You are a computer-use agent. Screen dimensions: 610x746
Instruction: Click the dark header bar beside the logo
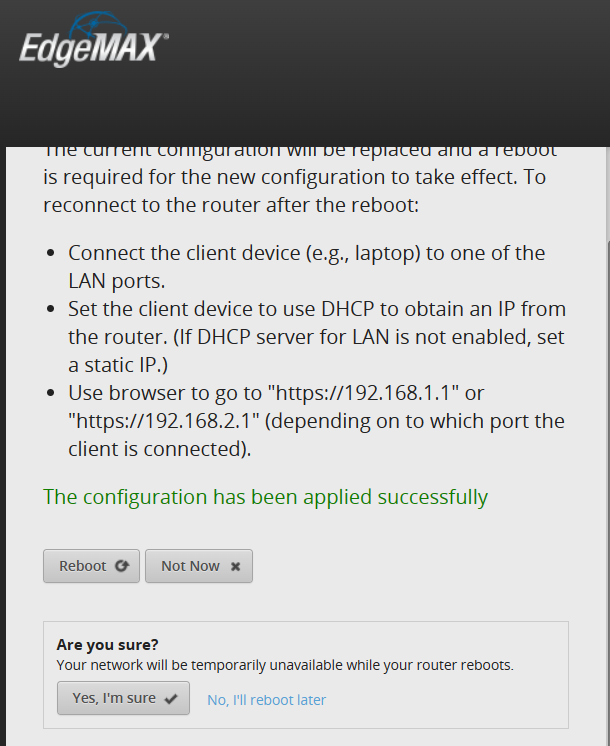coord(400,70)
